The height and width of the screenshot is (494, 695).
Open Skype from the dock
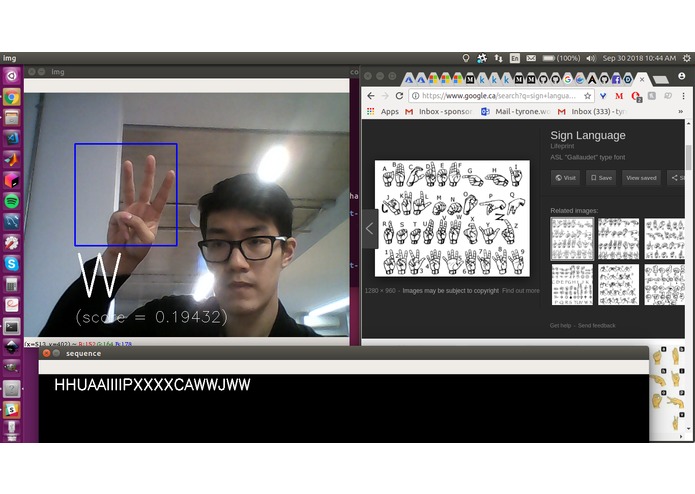pos(12,264)
